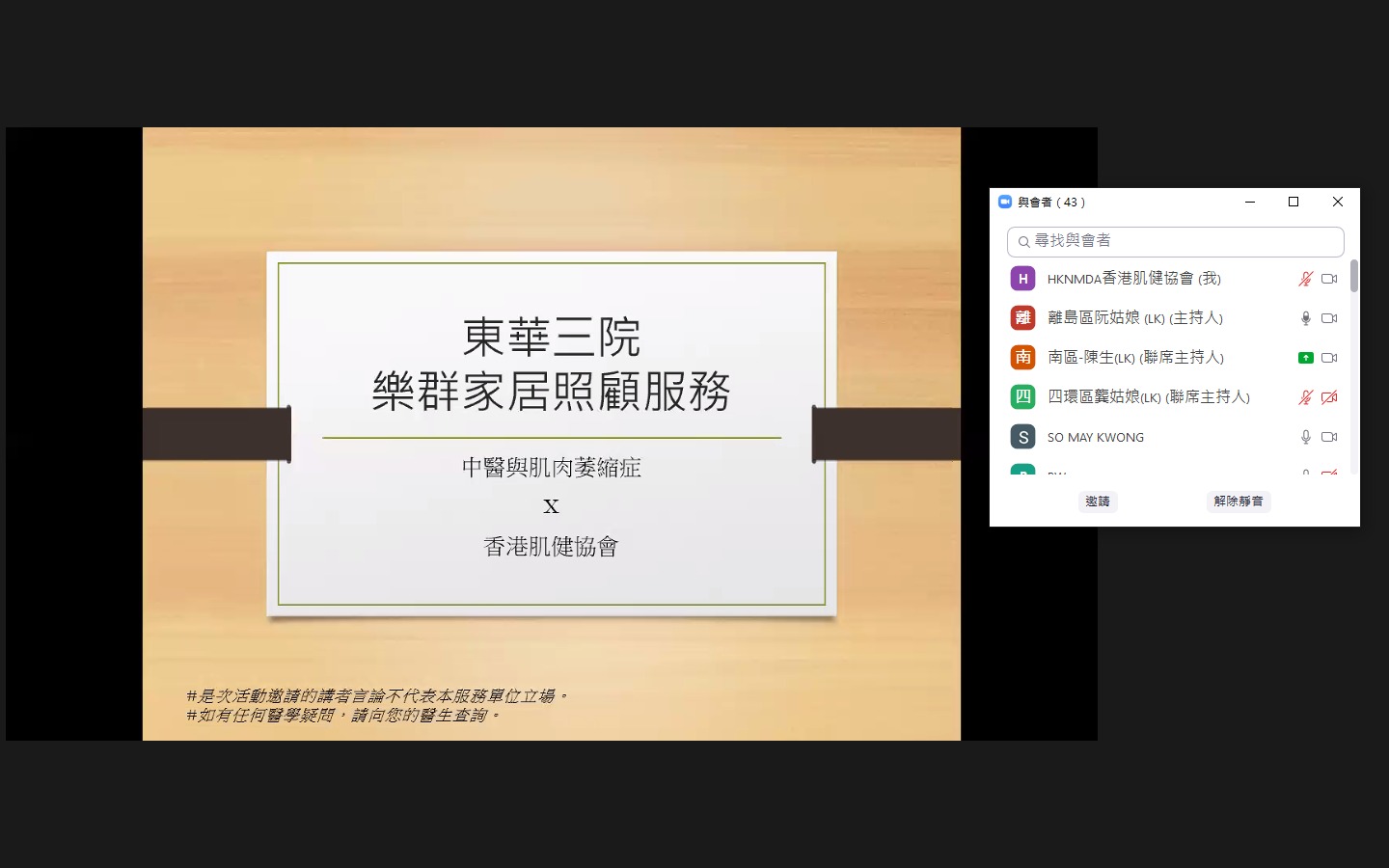Viewport: 1389px width, 868px height.
Task: Click green screen-share icon for 南區-陳生
Action: 1305,358
